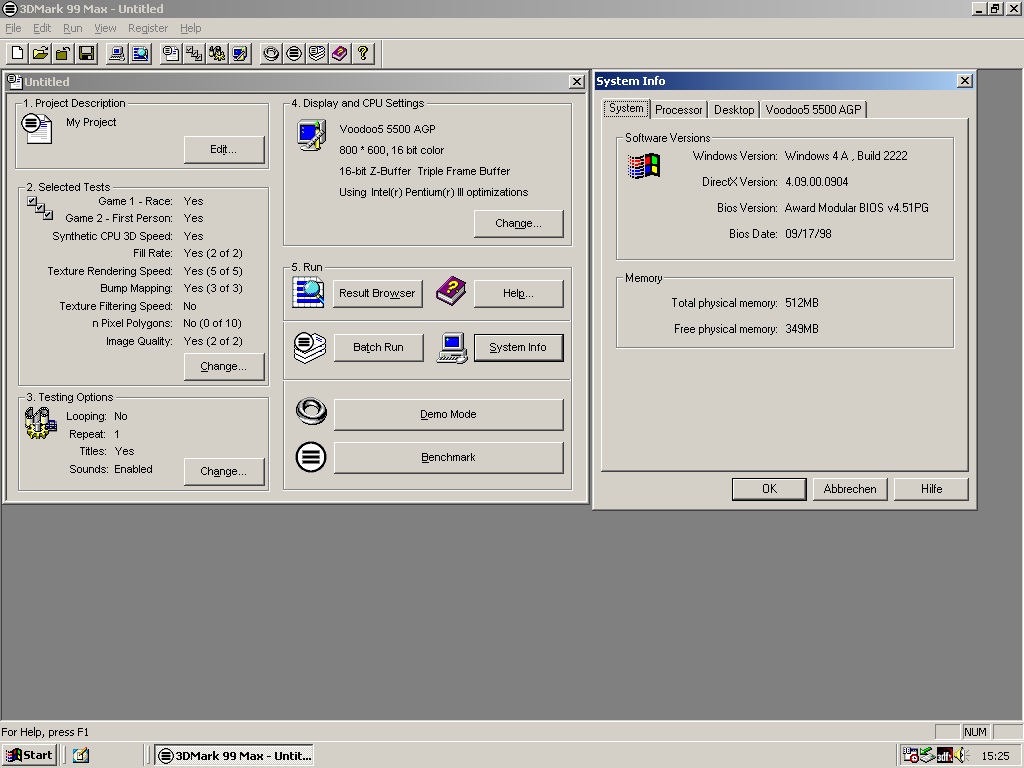Click the purple help book toolbar icon
1024x768 pixels.
pos(339,53)
